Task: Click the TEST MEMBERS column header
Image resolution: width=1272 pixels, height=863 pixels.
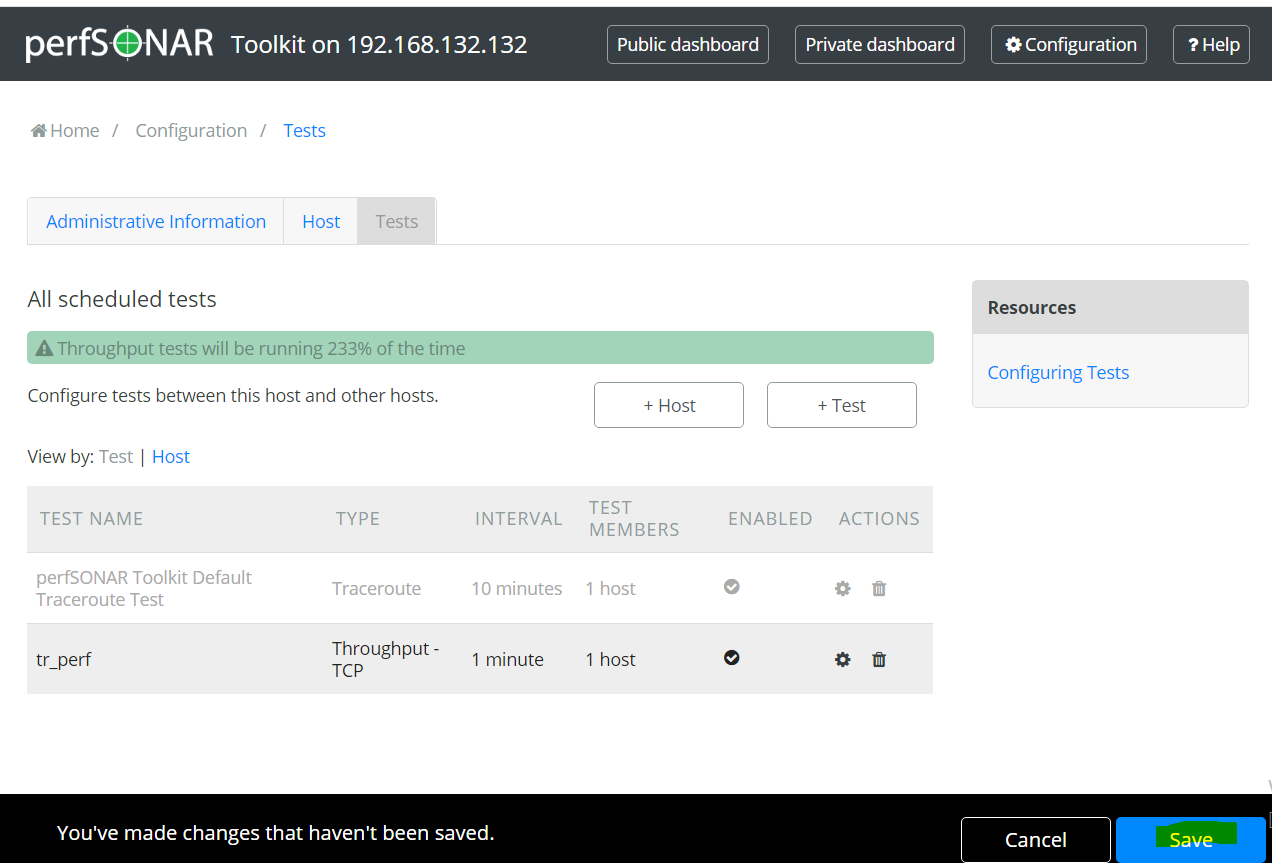Action: click(634, 518)
